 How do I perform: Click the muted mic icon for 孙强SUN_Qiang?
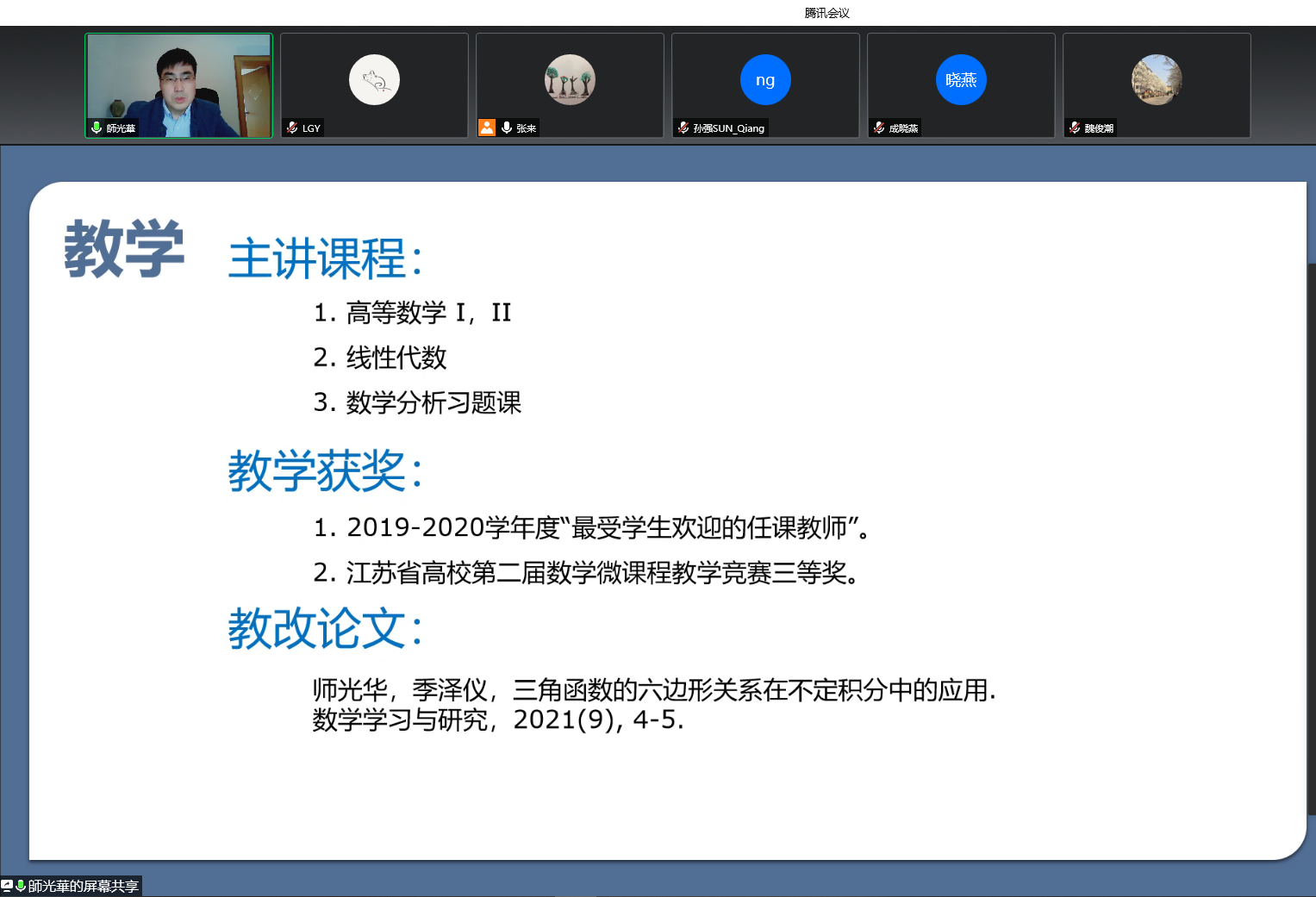[x=683, y=128]
